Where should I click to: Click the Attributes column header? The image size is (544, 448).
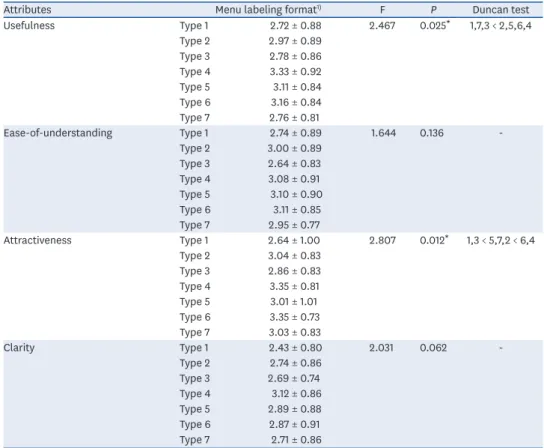click(x=27, y=10)
